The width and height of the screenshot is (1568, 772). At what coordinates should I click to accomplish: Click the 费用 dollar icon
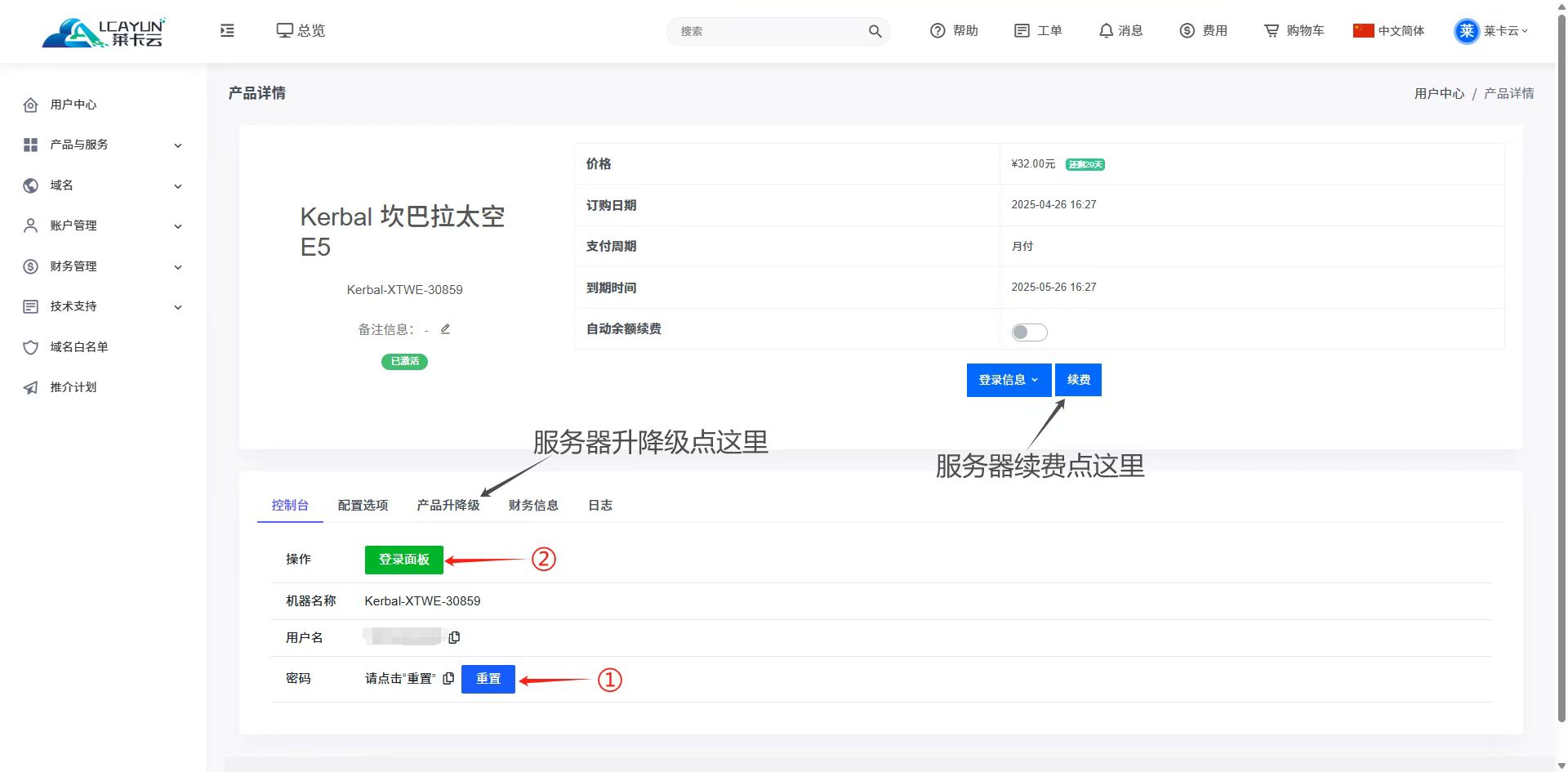click(1187, 30)
